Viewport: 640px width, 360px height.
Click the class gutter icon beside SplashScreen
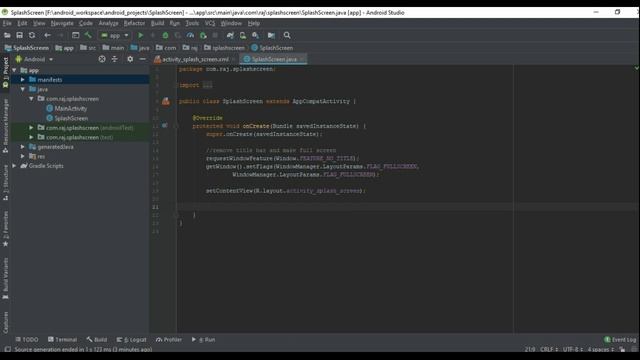[165, 101]
